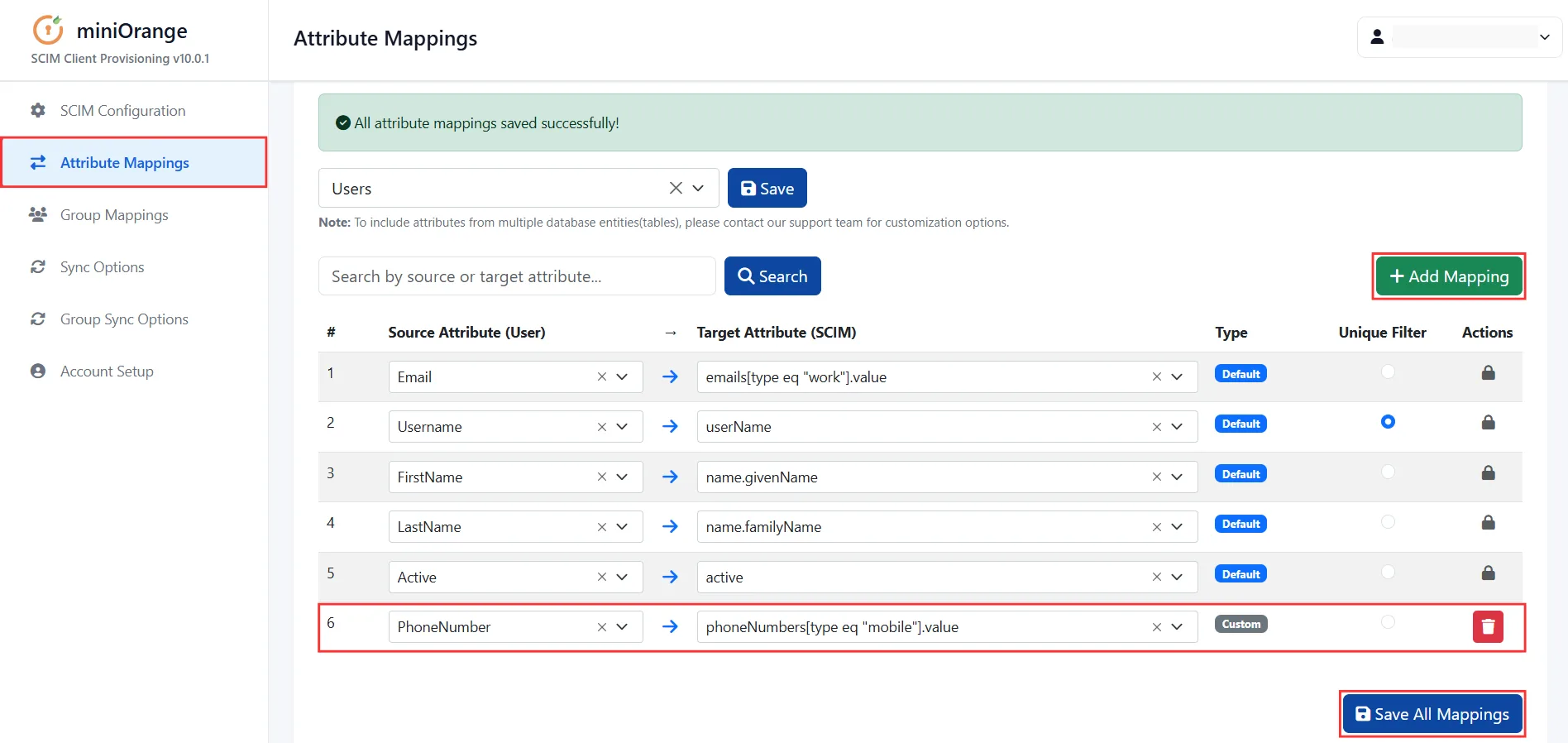Click the lock icon in the LastName row
This screenshot has height=743, width=1568.
pos(1488,522)
